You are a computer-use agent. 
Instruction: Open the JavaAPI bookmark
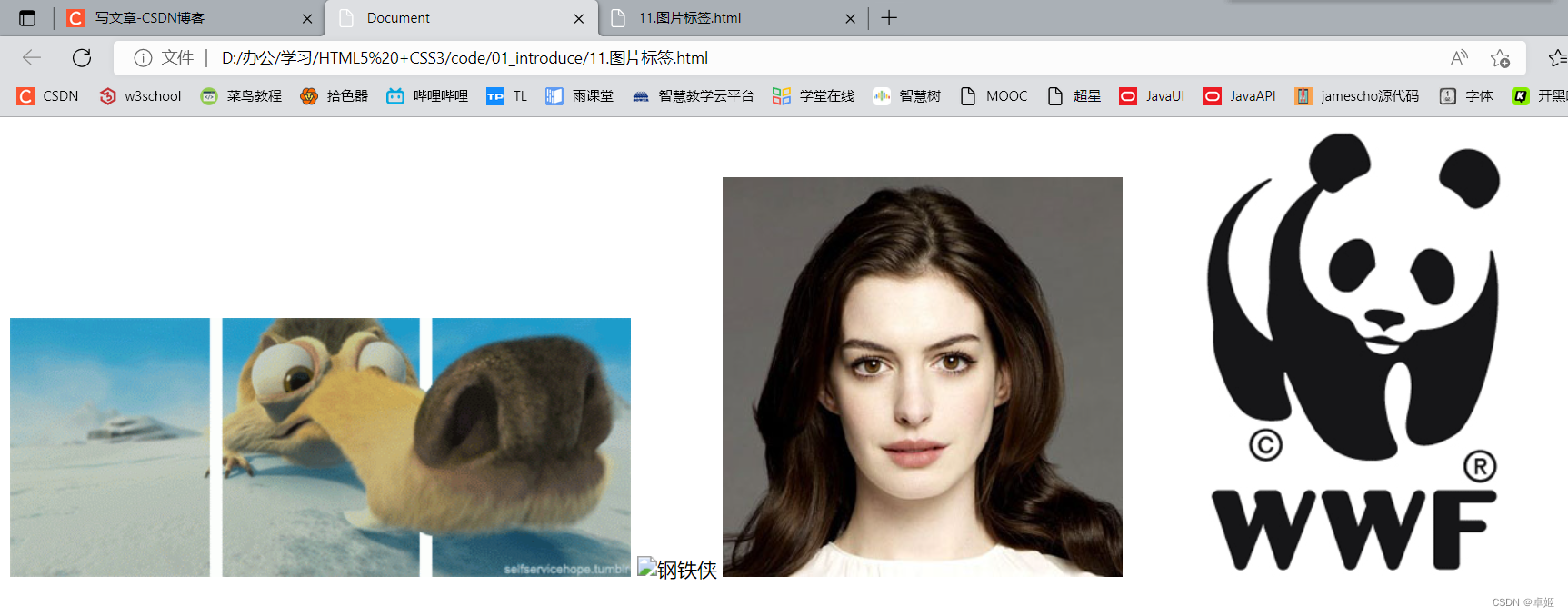[1240, 96]
